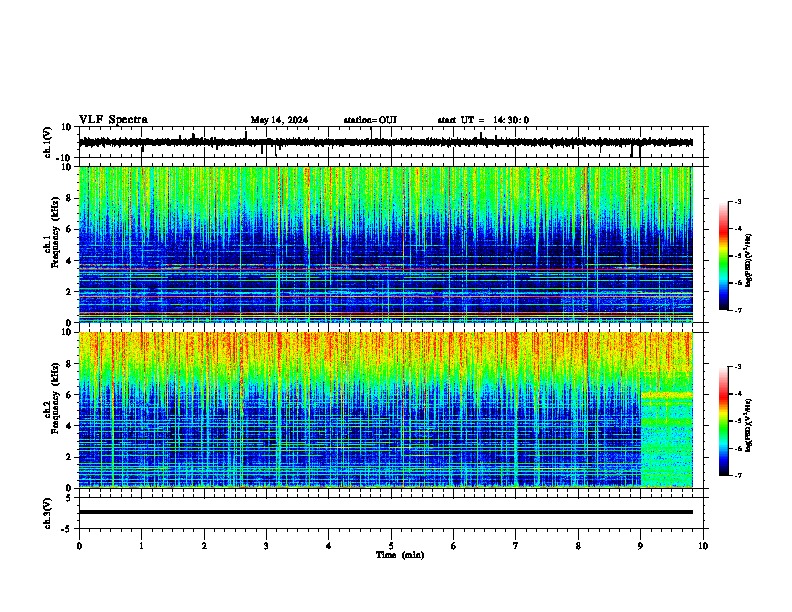Click the "VLF Spectra" plot title
The height and width of the screenshot is (612, 792).
point(113,120)
